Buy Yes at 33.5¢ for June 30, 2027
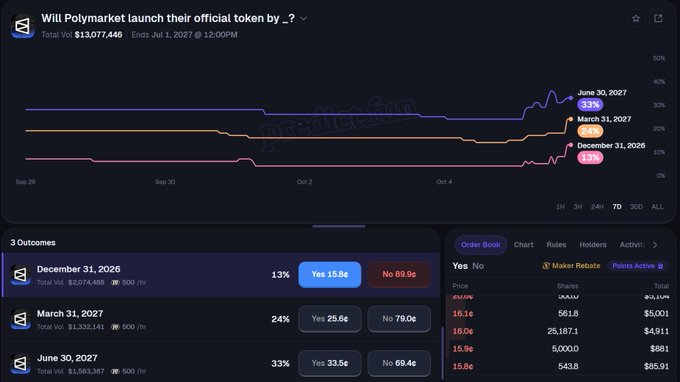 [330, 363]
